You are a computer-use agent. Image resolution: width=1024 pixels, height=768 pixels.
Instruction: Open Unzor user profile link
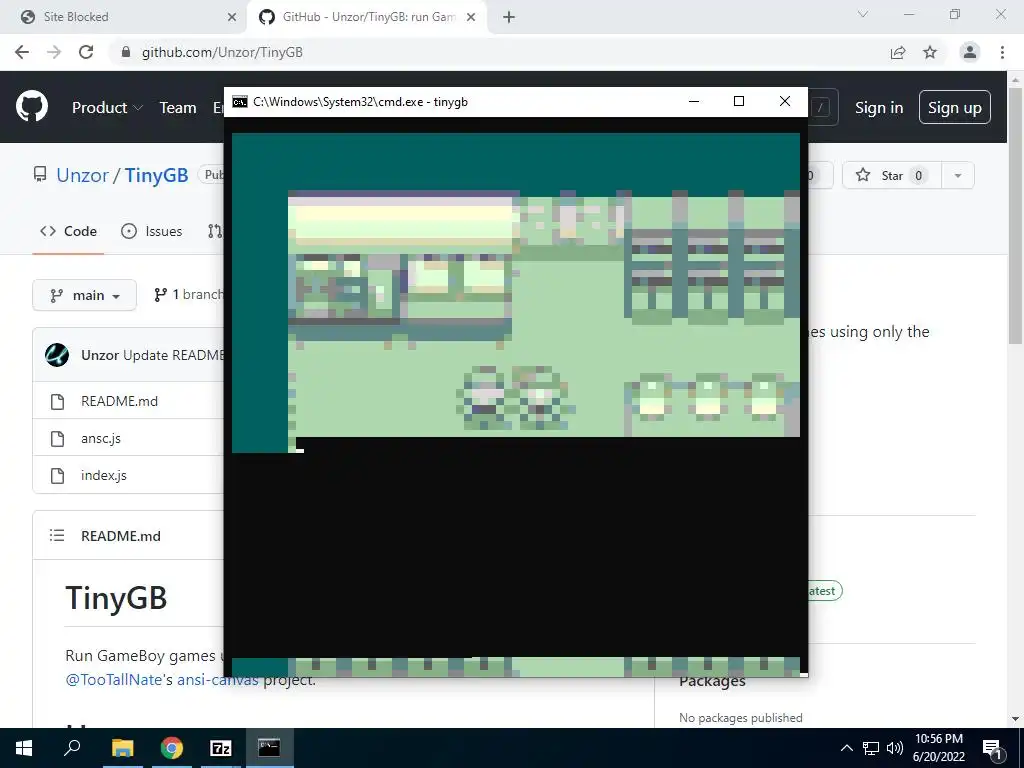tap(82, 175)
